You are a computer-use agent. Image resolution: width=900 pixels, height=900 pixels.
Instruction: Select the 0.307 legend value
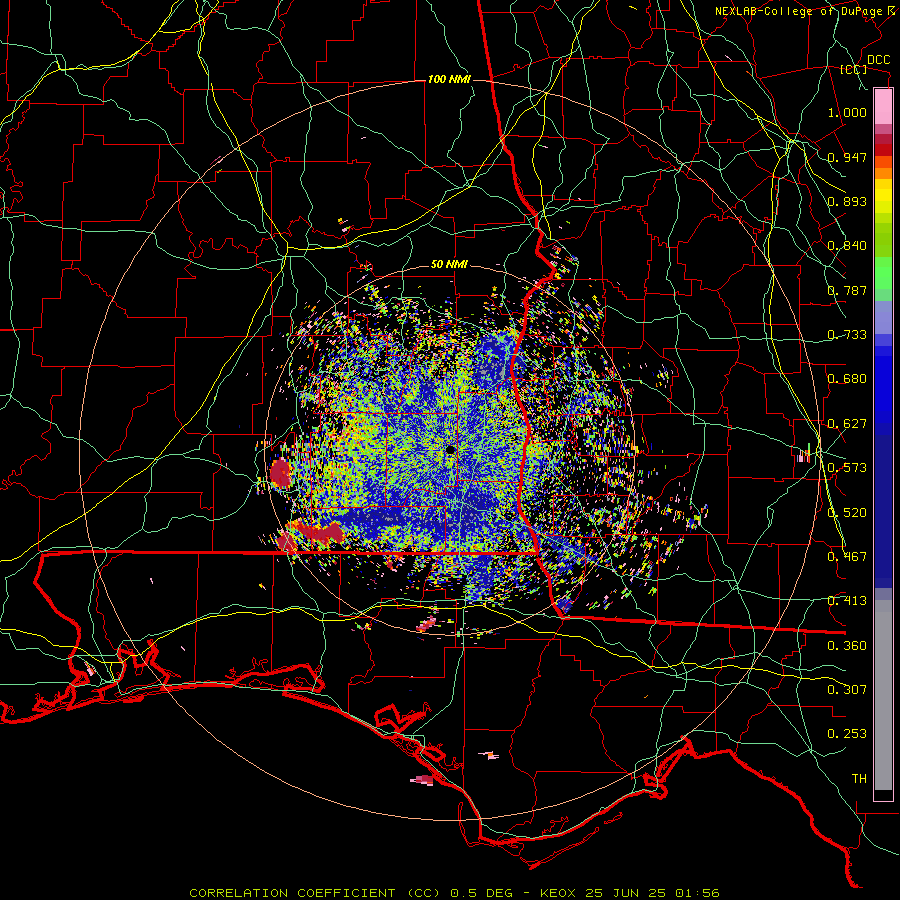pos(847,690)
